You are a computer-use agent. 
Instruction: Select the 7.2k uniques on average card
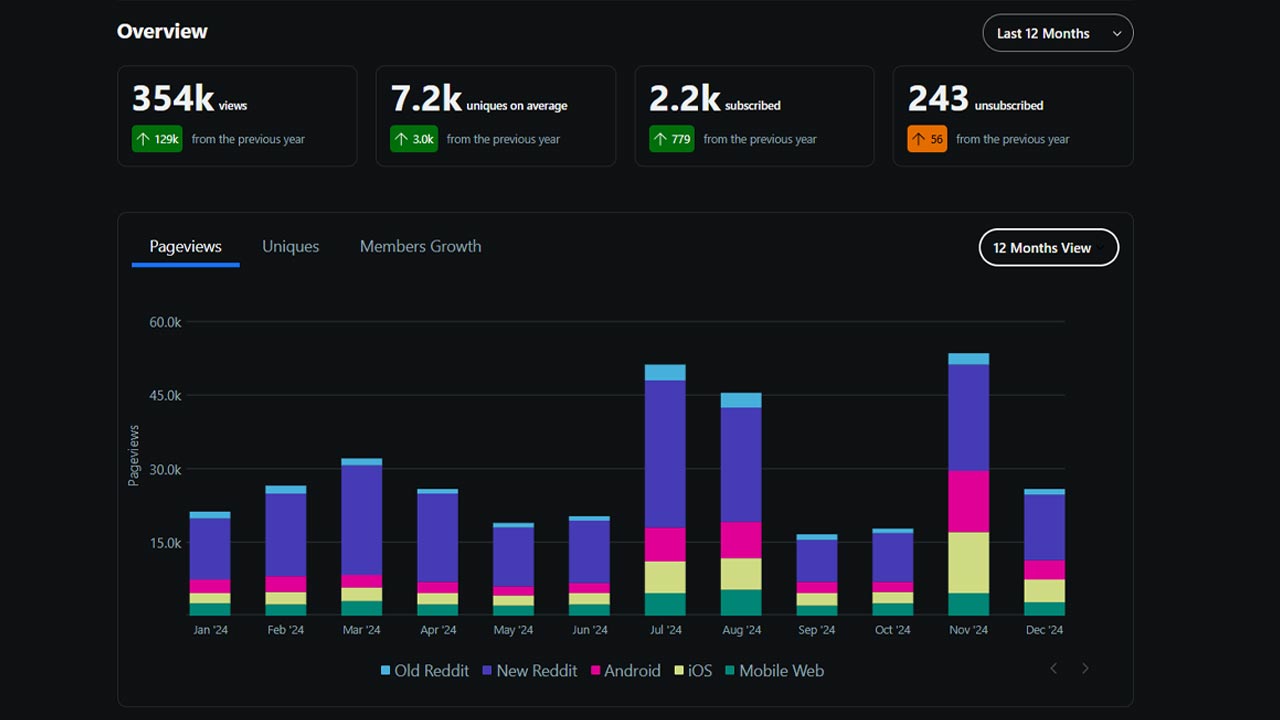496,116
